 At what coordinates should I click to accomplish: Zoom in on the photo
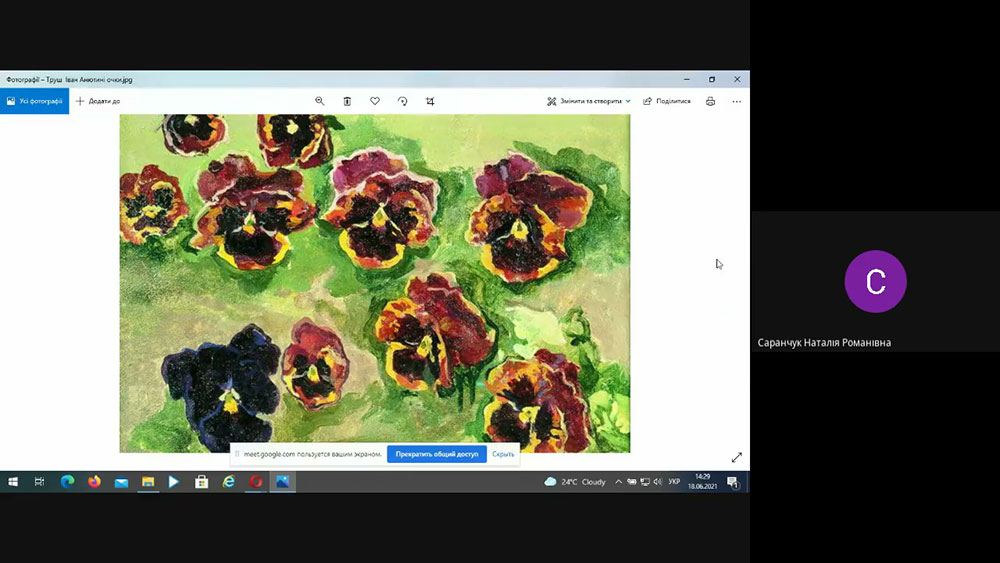tap(320, 101)
